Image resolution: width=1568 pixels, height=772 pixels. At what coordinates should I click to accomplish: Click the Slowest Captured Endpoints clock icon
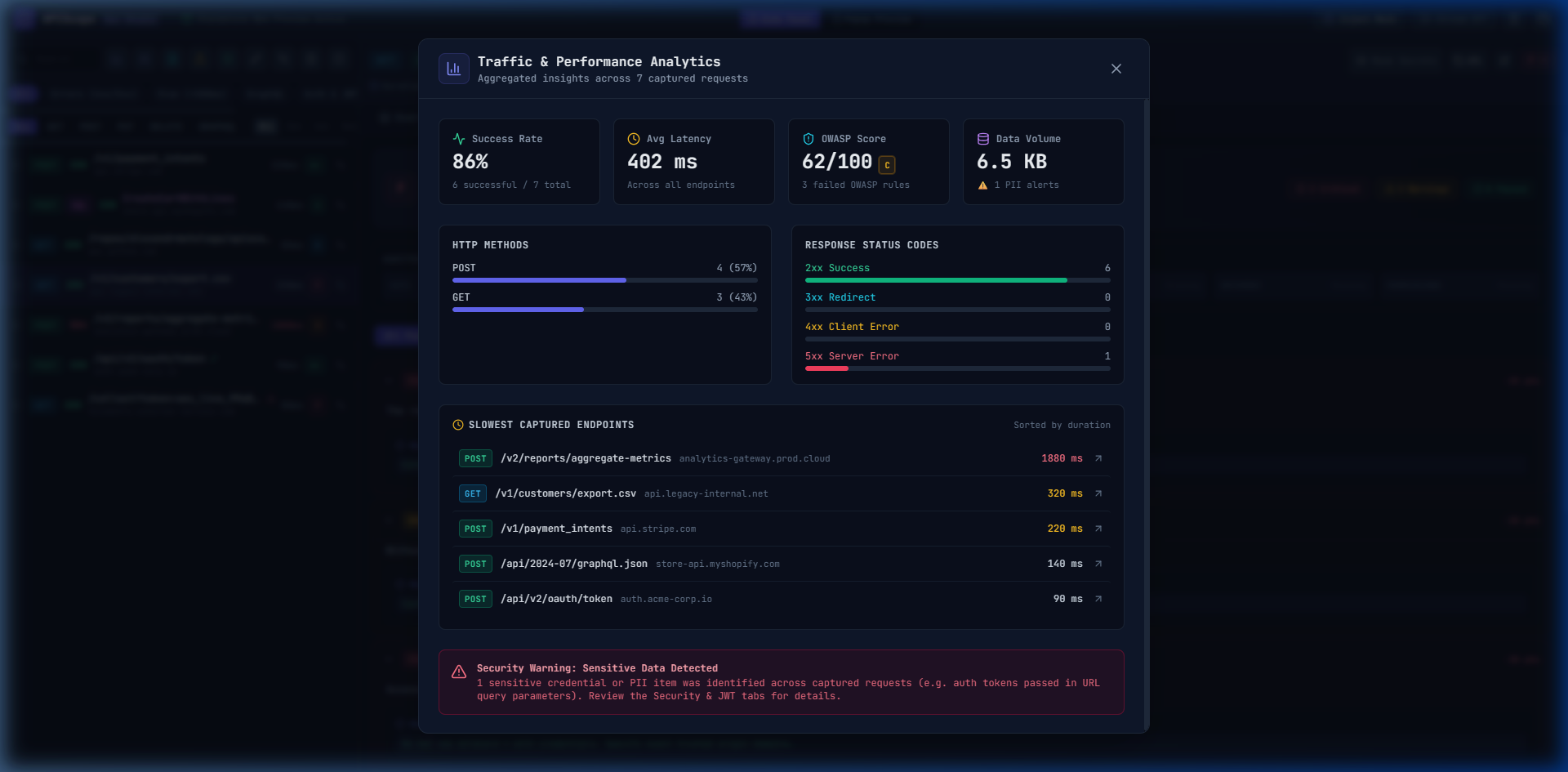458,425
